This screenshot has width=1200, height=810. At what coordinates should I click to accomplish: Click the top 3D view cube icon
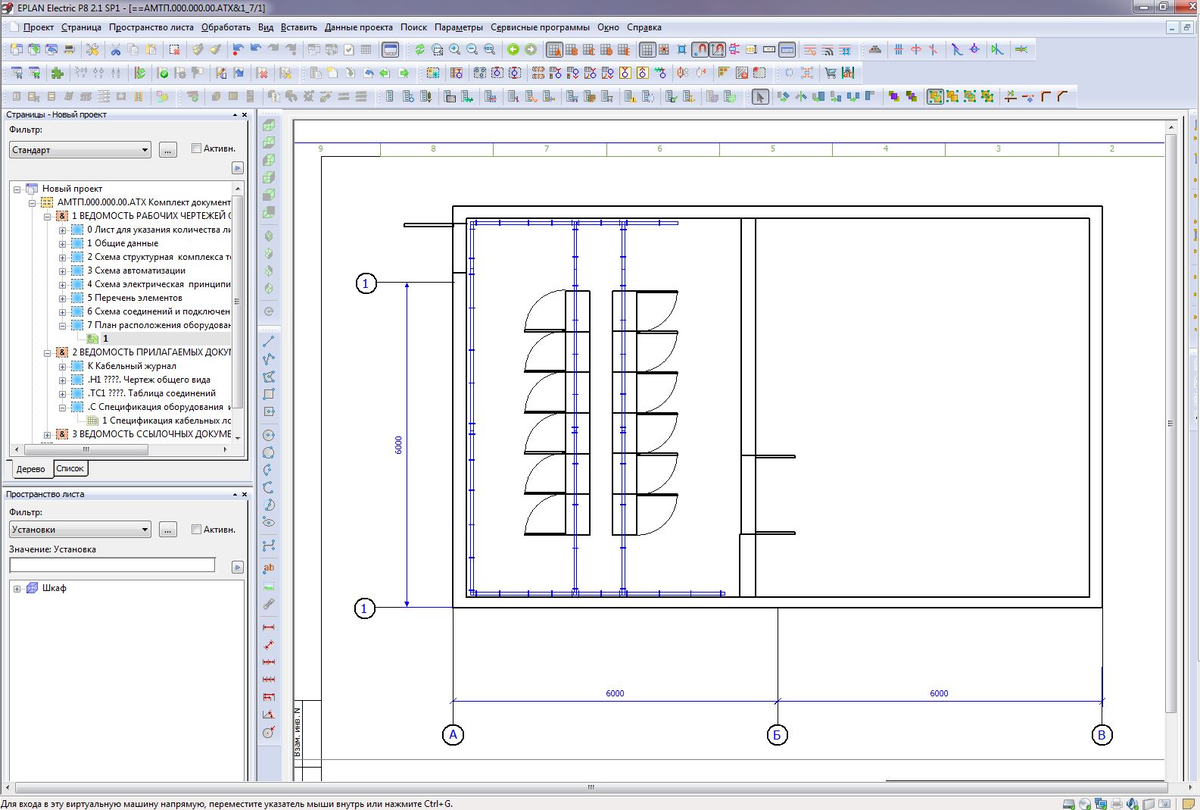click(x=268, y=125)
